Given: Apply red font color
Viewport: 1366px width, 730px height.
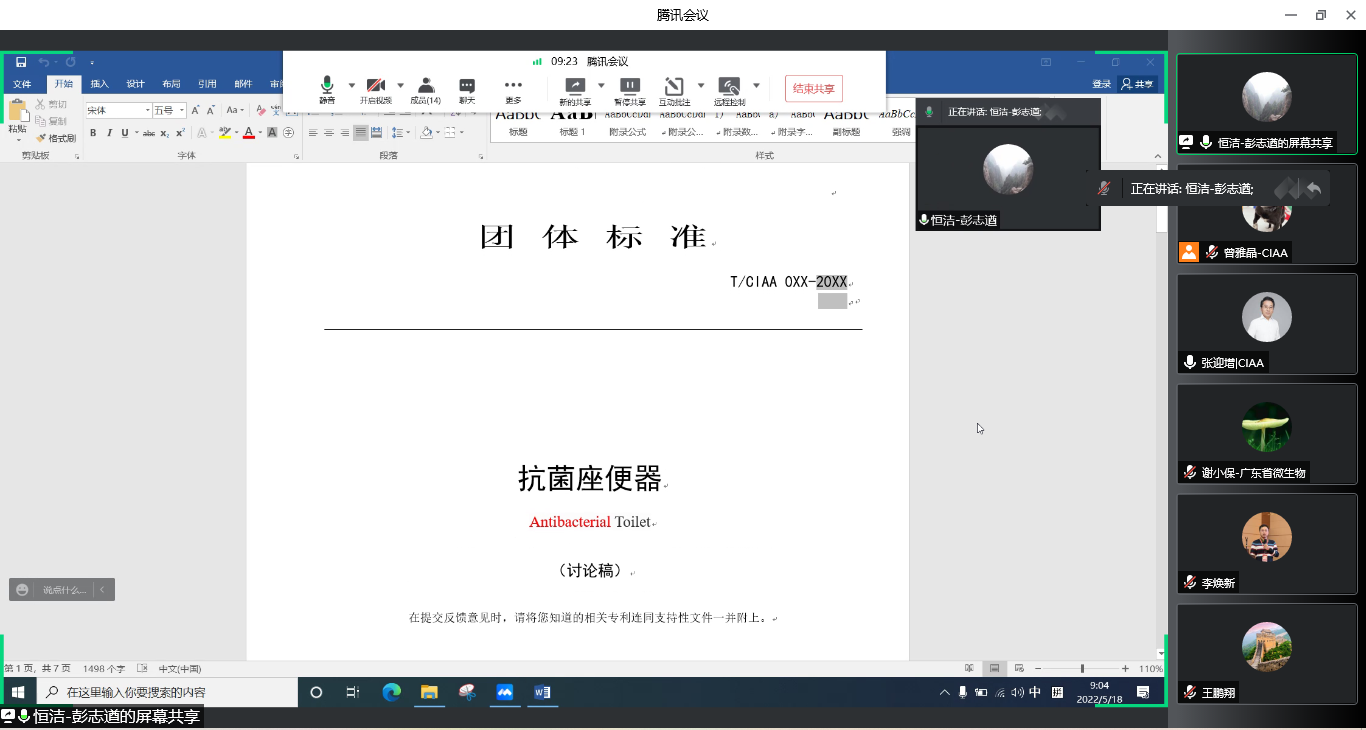Looking at the screenshot, I should [249, 133].
